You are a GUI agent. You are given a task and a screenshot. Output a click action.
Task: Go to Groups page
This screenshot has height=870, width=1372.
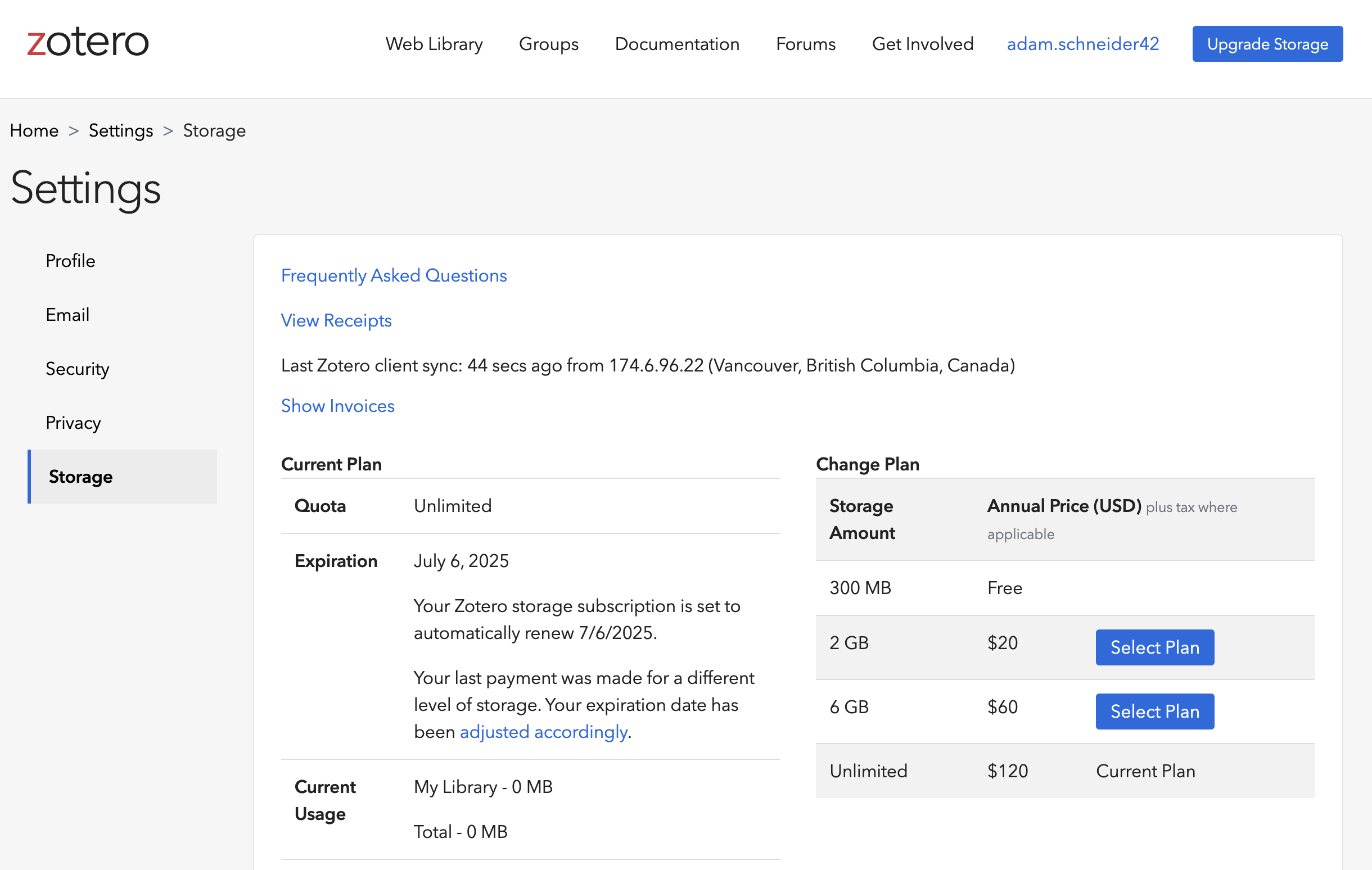click(x=548, y=44)
